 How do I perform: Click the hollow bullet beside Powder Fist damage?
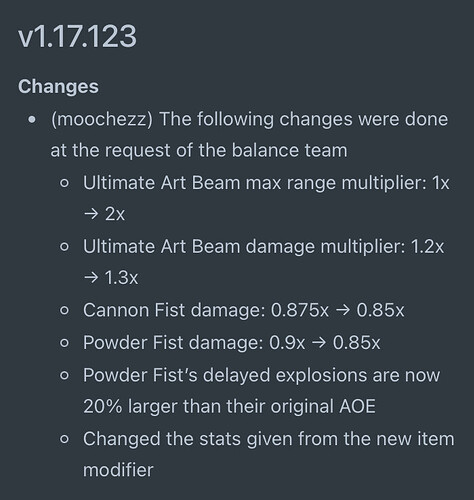pos(64,343)
